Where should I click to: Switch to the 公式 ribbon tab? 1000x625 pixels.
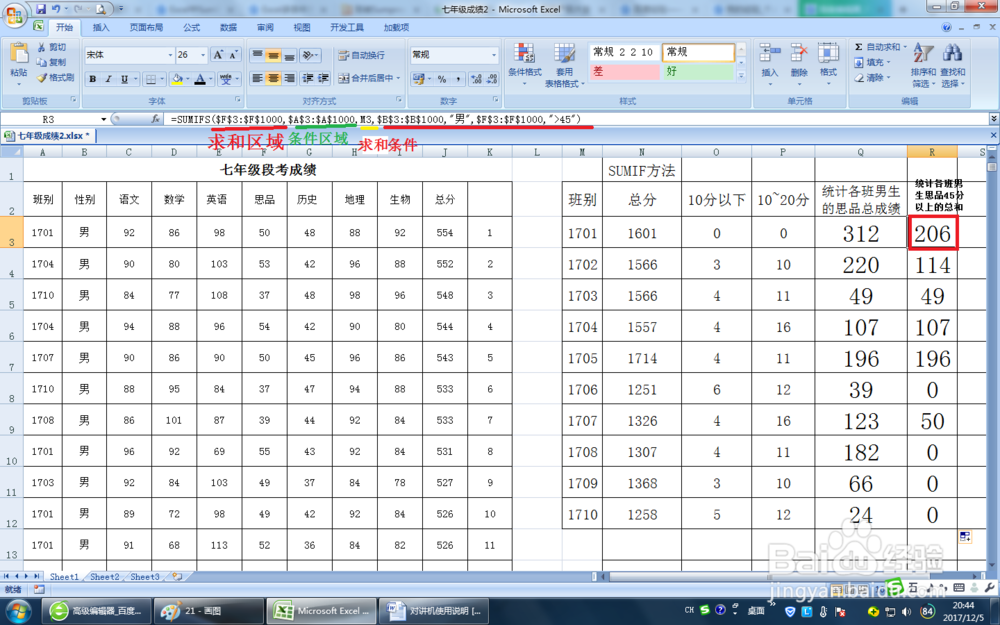[191, 27]
